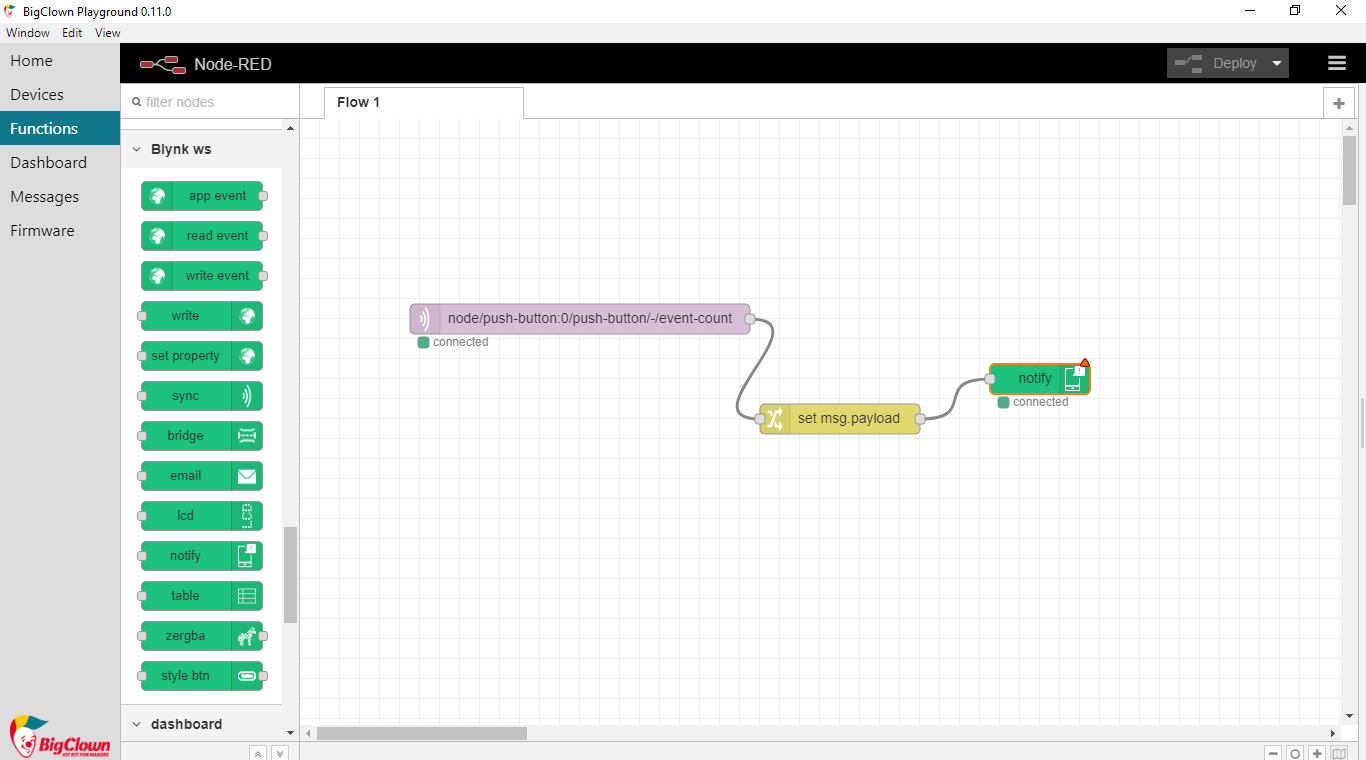The width and height of the screenshot is (1366, 760).
Task: Click connected status under the MQTT node
Action: click(453, 342)
